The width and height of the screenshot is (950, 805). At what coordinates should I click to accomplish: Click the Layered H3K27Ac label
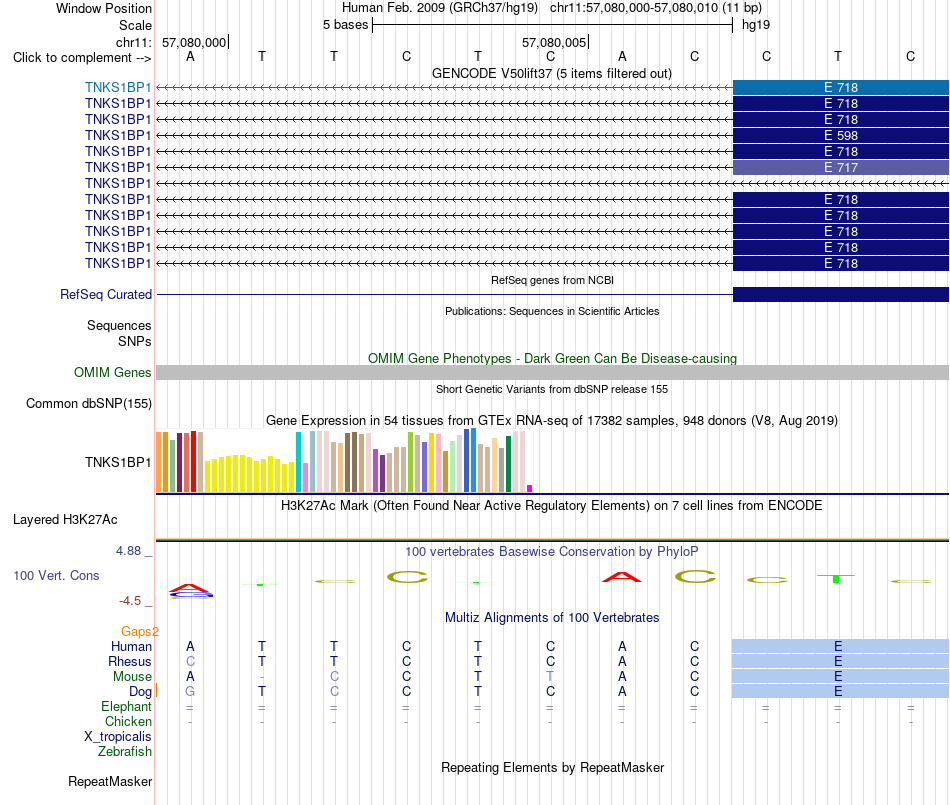click(65, 520)
